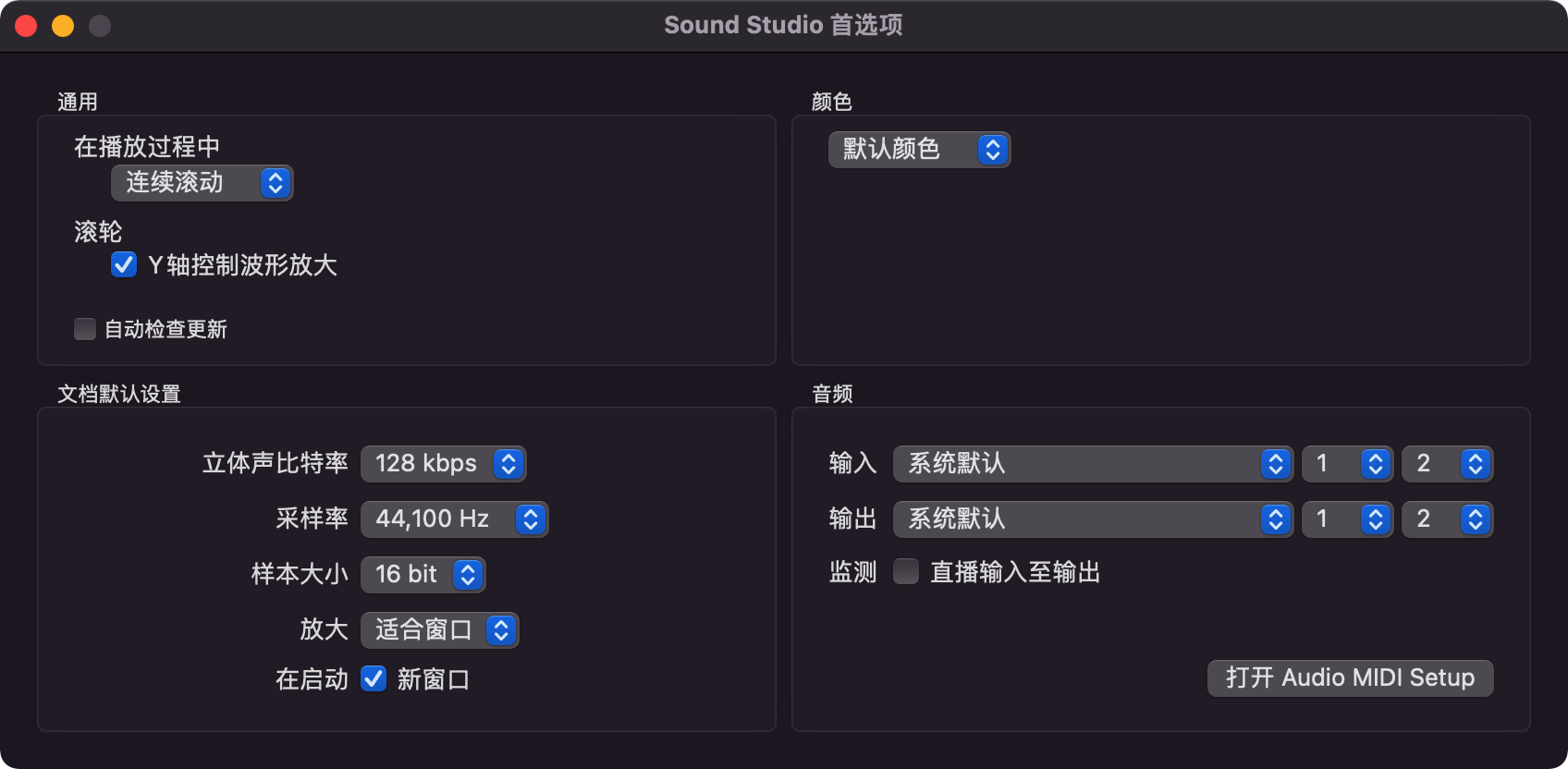Open the 默认颜色 color scheme dropdown

coord(918,149)
